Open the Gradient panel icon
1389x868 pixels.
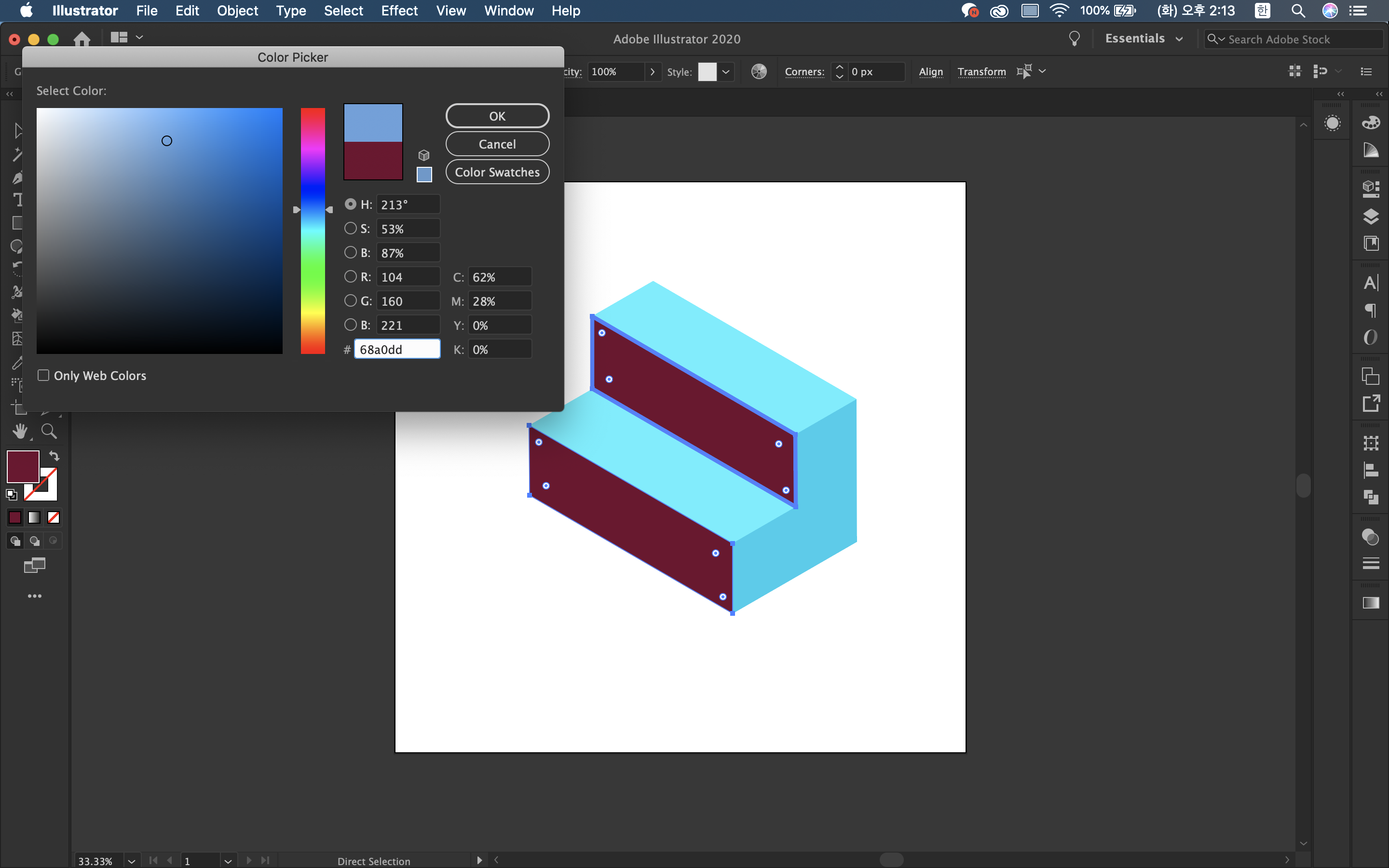click(1371, 603)
